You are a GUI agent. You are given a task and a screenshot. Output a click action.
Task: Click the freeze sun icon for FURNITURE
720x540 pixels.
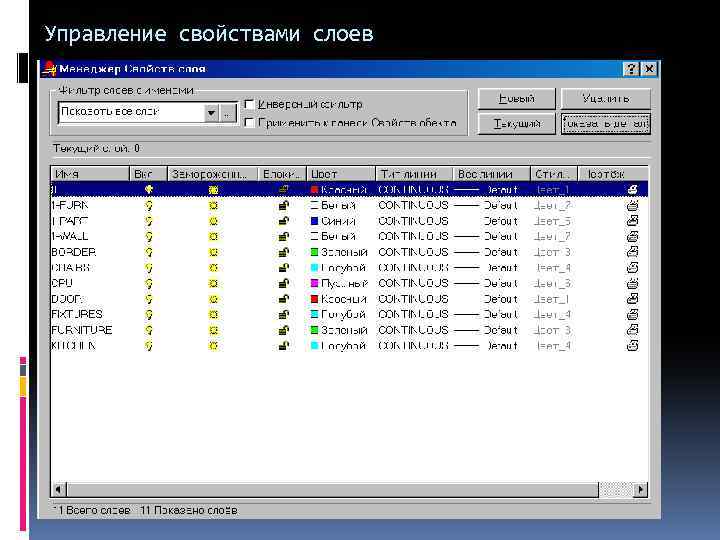coord(213,330)
